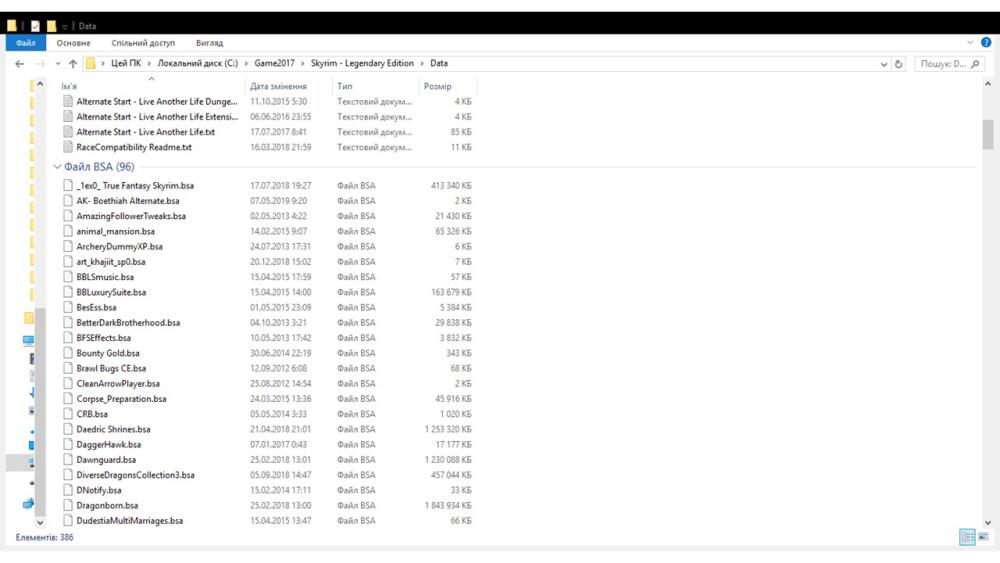Screen dimensions: 1000x563
Task: Click the New Folder icon in the title bar
Action: click(x=51, y=26)
